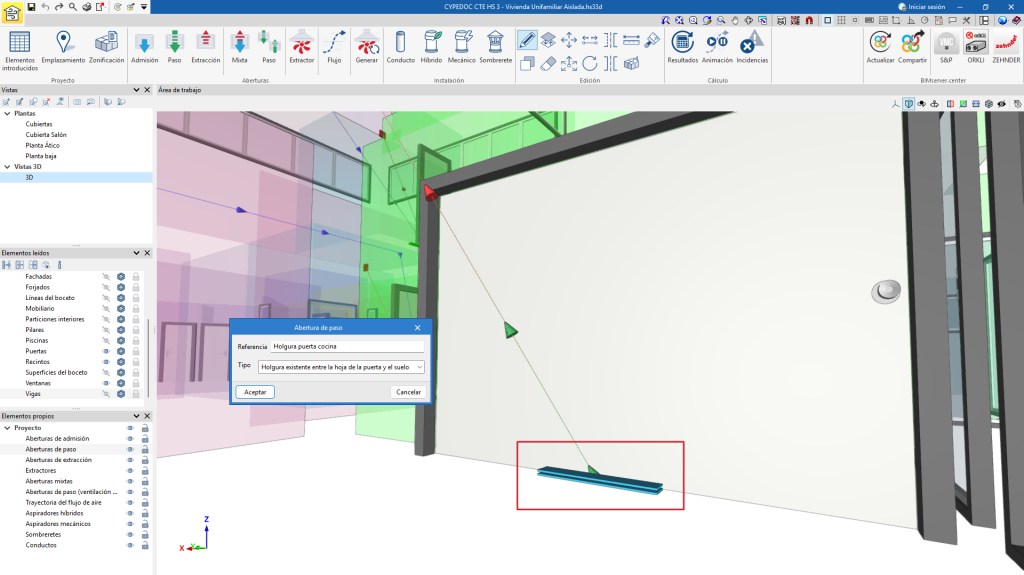Select the Extractor tool
The width and height of the screenshot is (1024, 575).
click(x=302, y=47)
